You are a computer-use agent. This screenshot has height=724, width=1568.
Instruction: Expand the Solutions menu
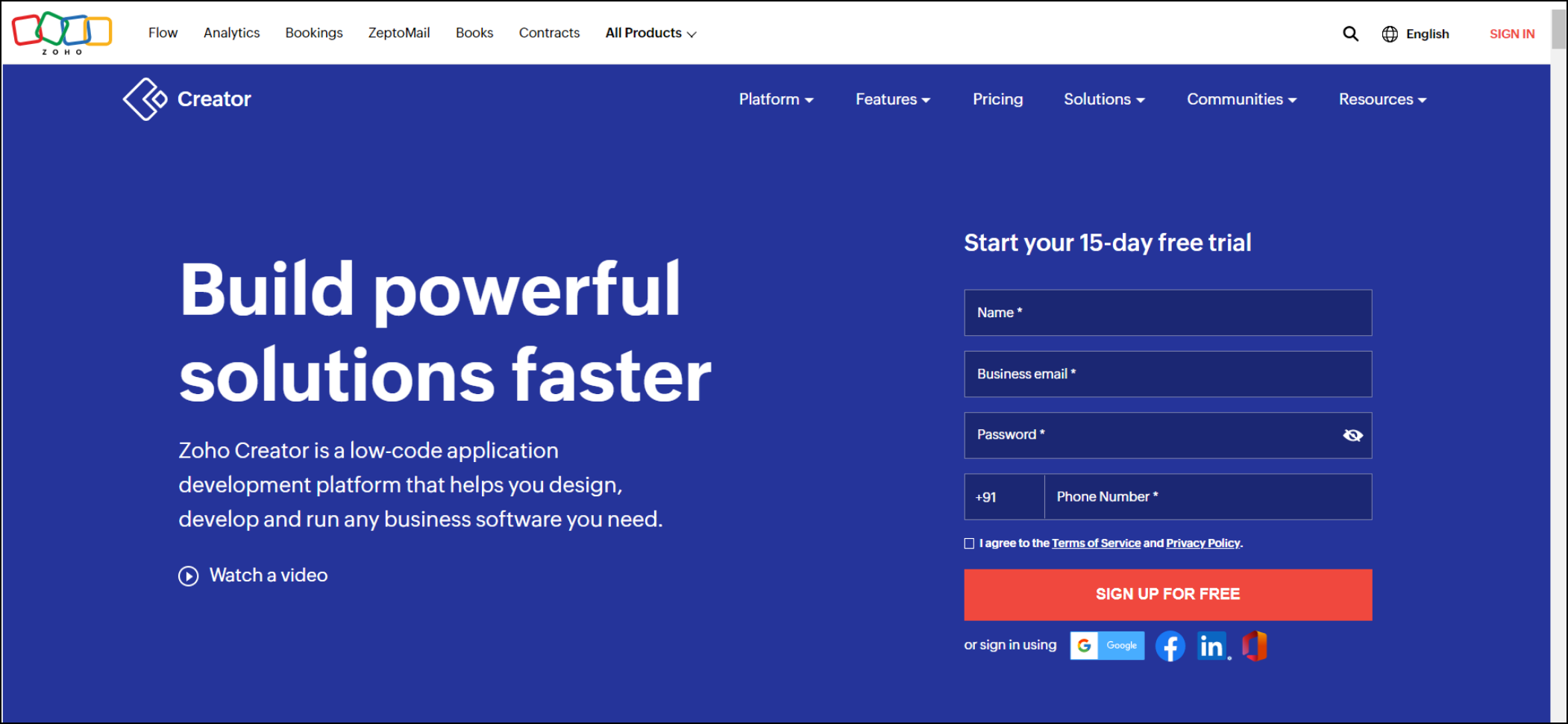[1104, 99]
